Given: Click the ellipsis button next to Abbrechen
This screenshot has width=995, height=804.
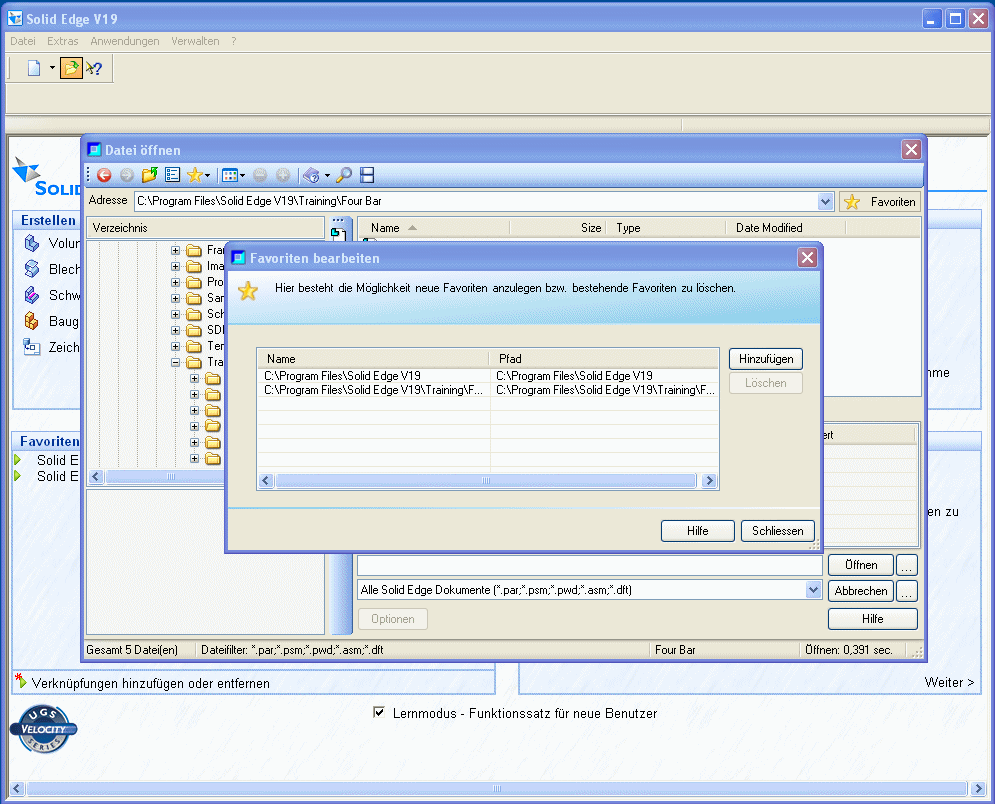Looking at the screenshot, I should (x=907, y=591).
